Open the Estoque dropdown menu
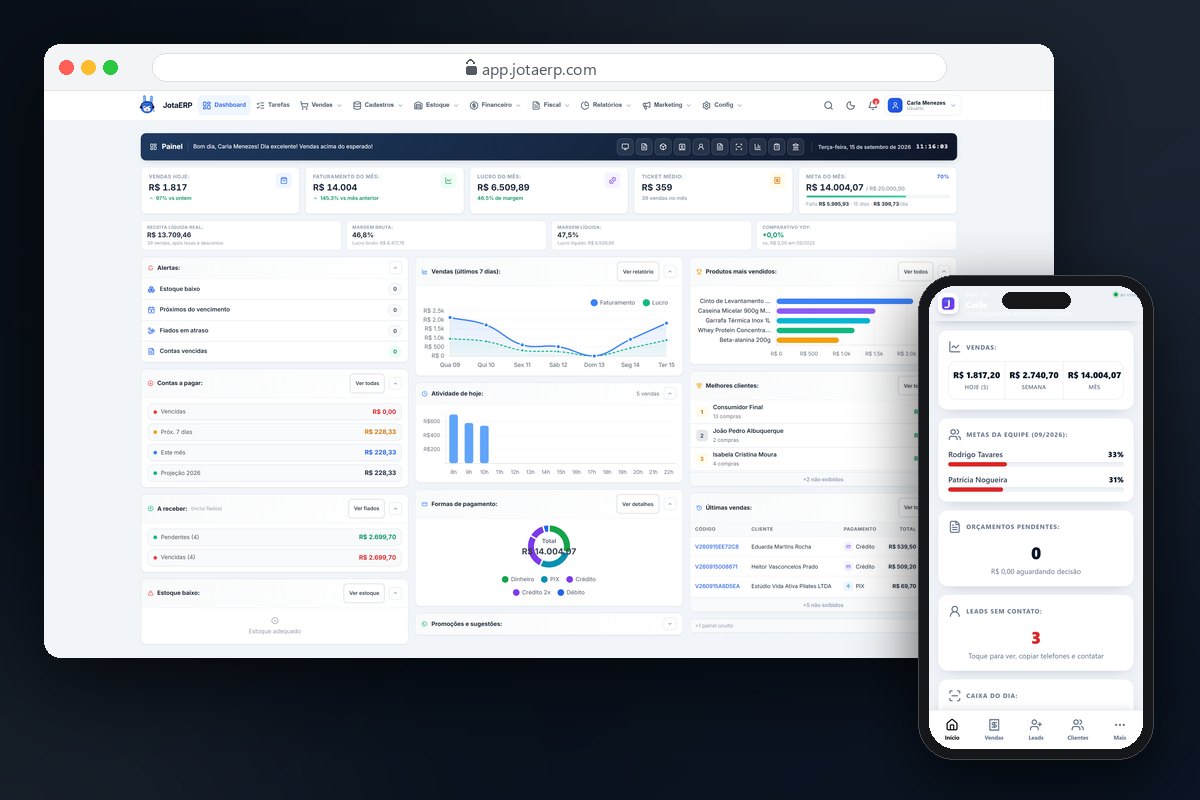Screen dimensions: 1200x800 437,105
